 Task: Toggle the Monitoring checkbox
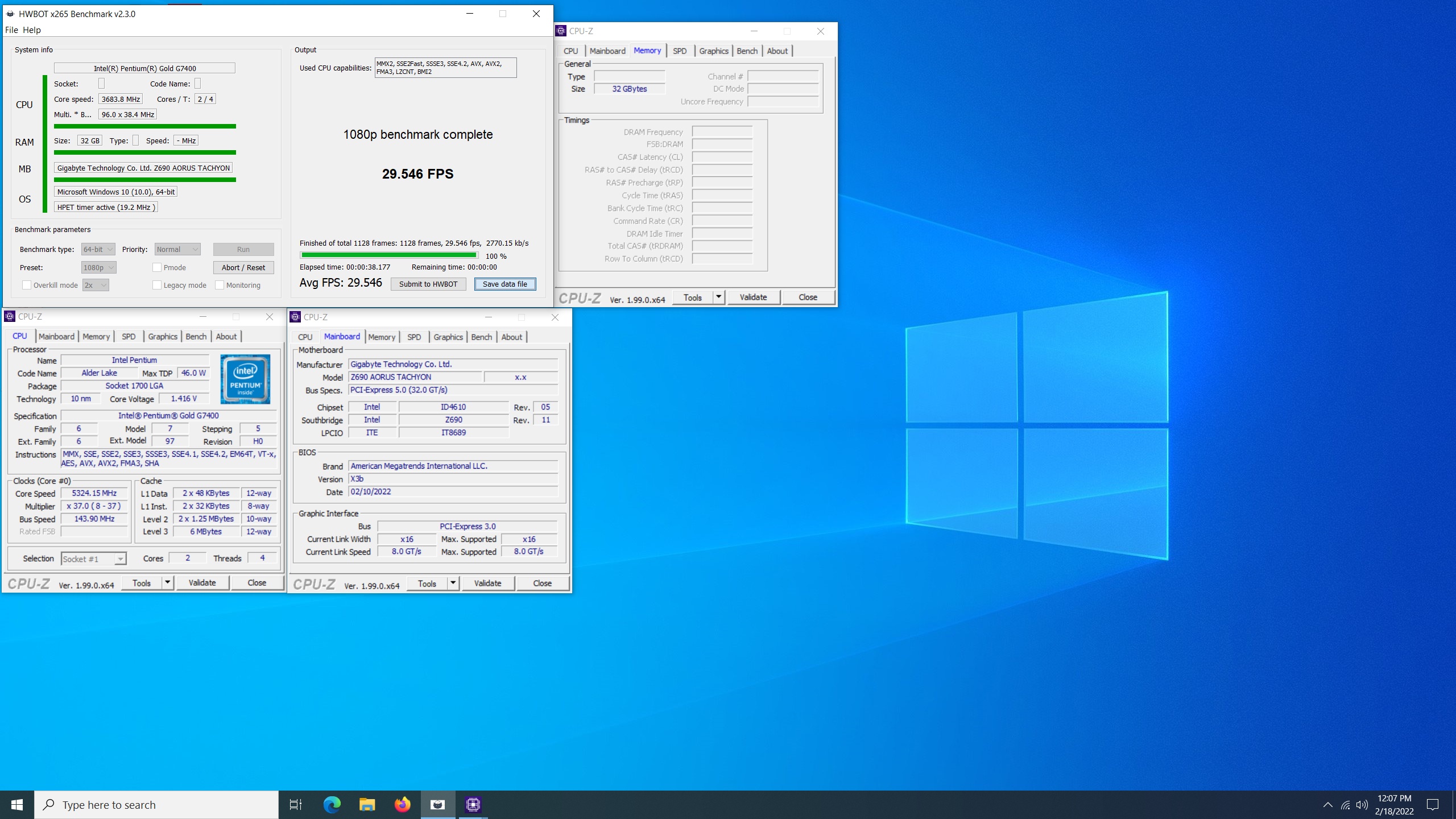(x=220, y=285)
